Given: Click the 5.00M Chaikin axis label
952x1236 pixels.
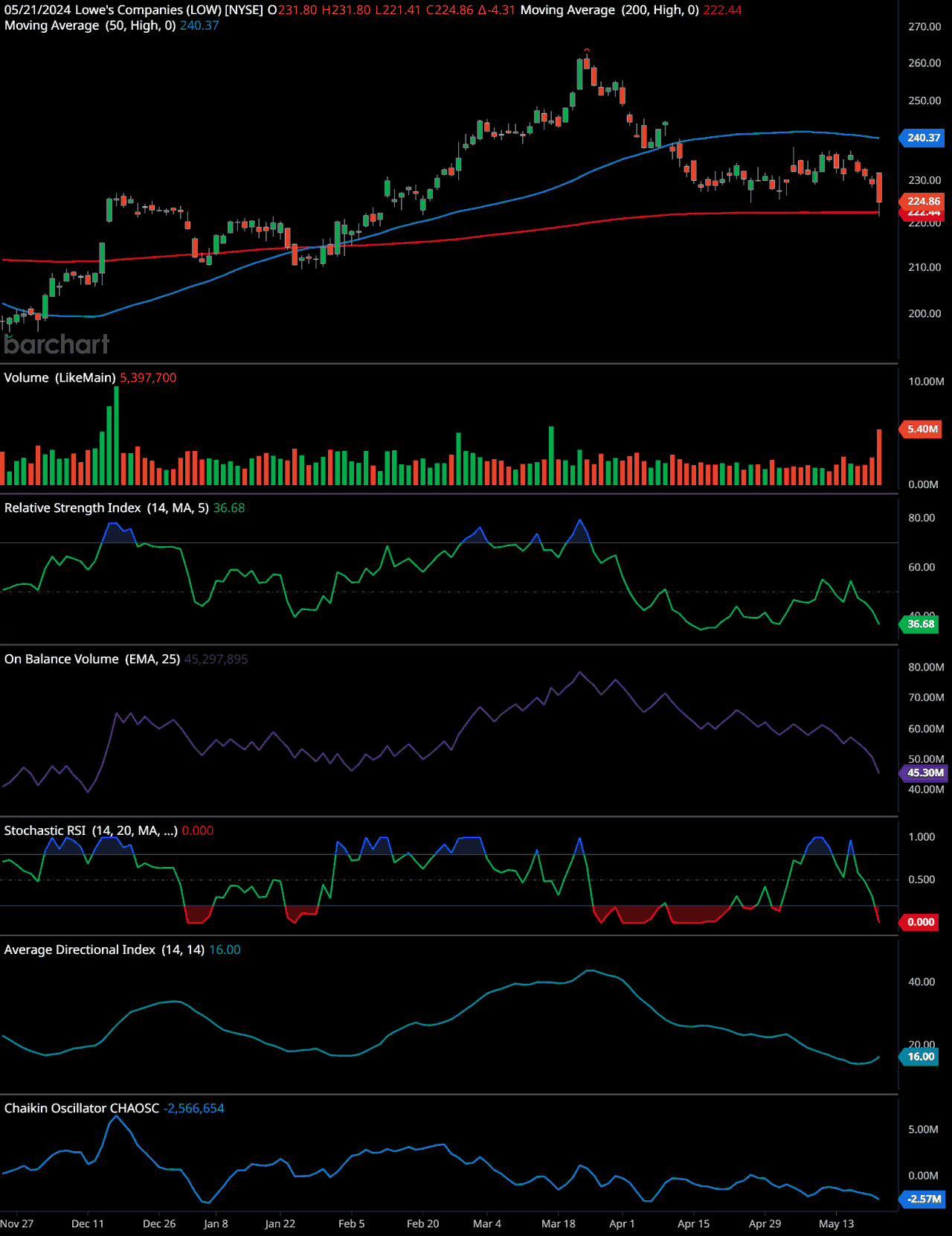Looking at the screenshot, I should (923, 1130).
